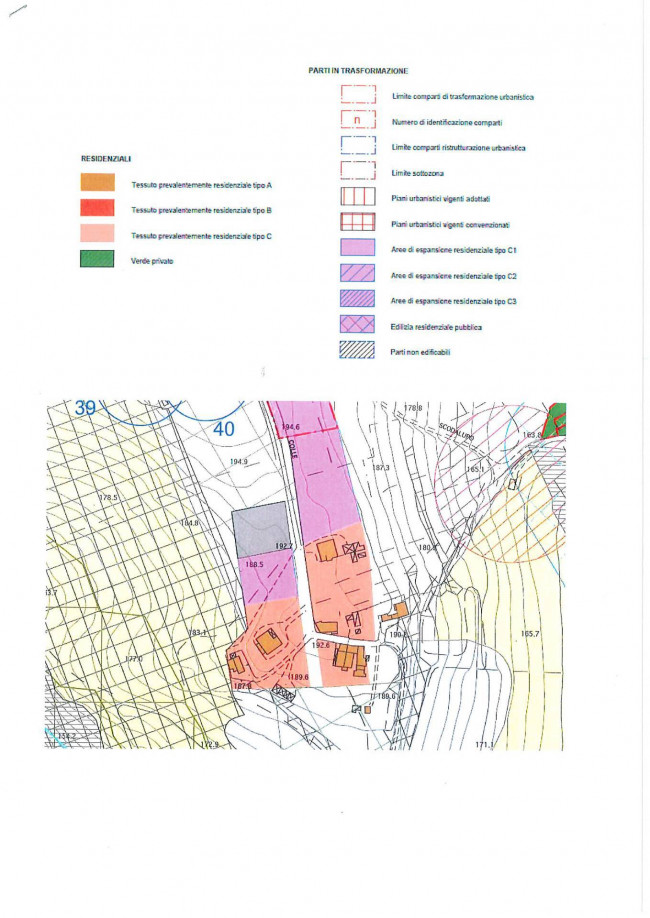This screenshot has width=650, height=918.
Task: Click zone number 39 on the map
Action: [85, 408]
